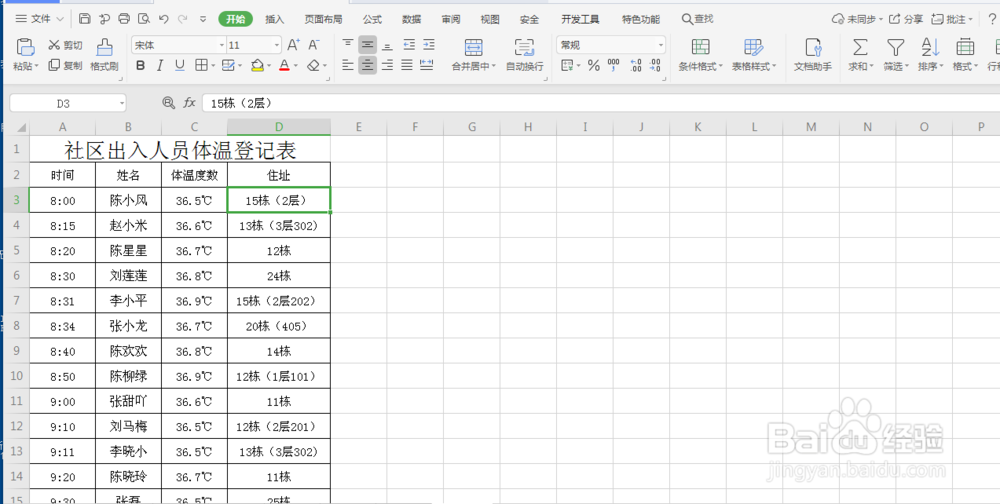Switch to 开发工具 Developer tab
Screen dimensions: 1000x504
(x=580, y=19)
